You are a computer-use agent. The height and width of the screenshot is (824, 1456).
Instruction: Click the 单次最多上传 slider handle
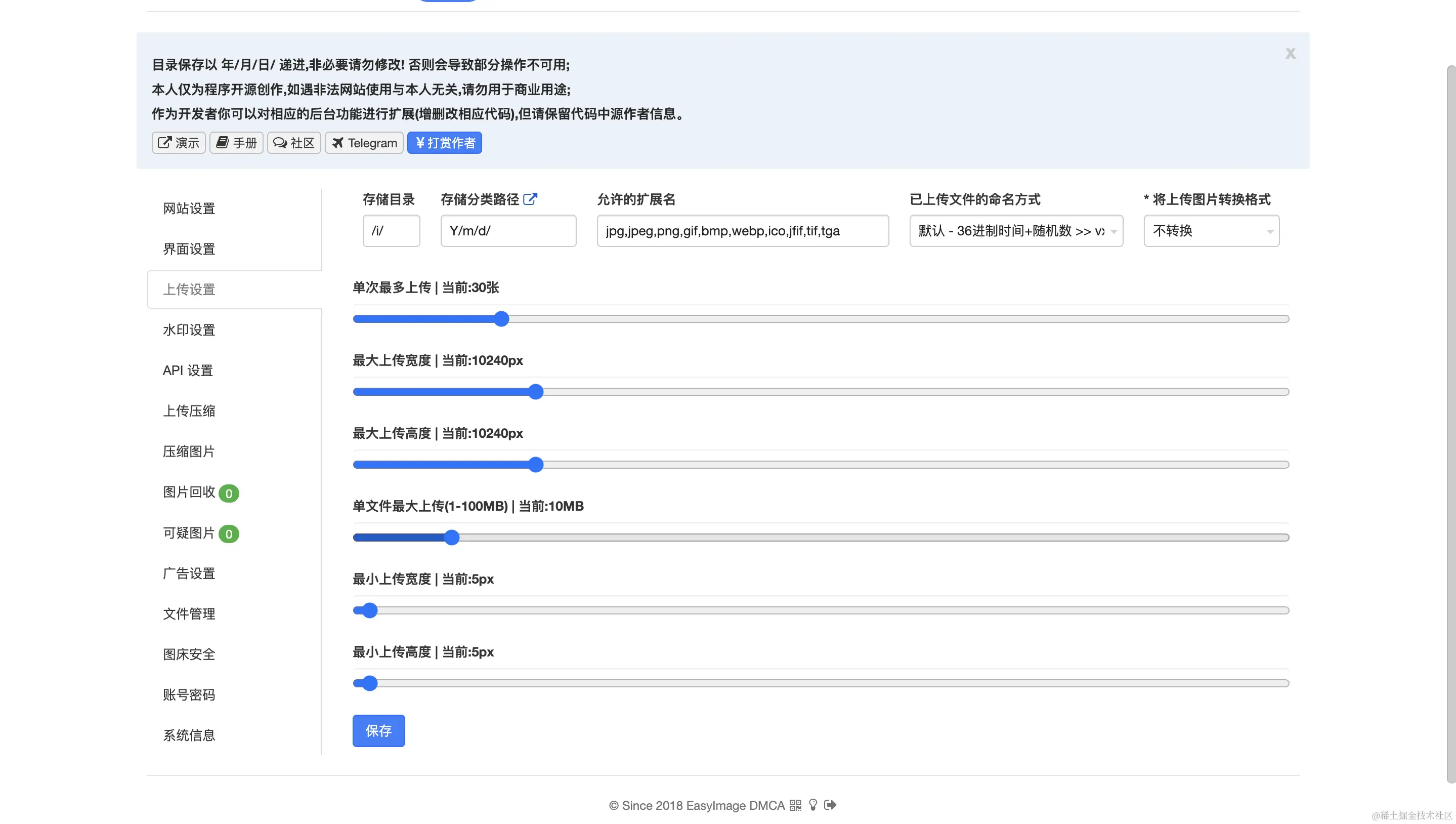(501, 319)
